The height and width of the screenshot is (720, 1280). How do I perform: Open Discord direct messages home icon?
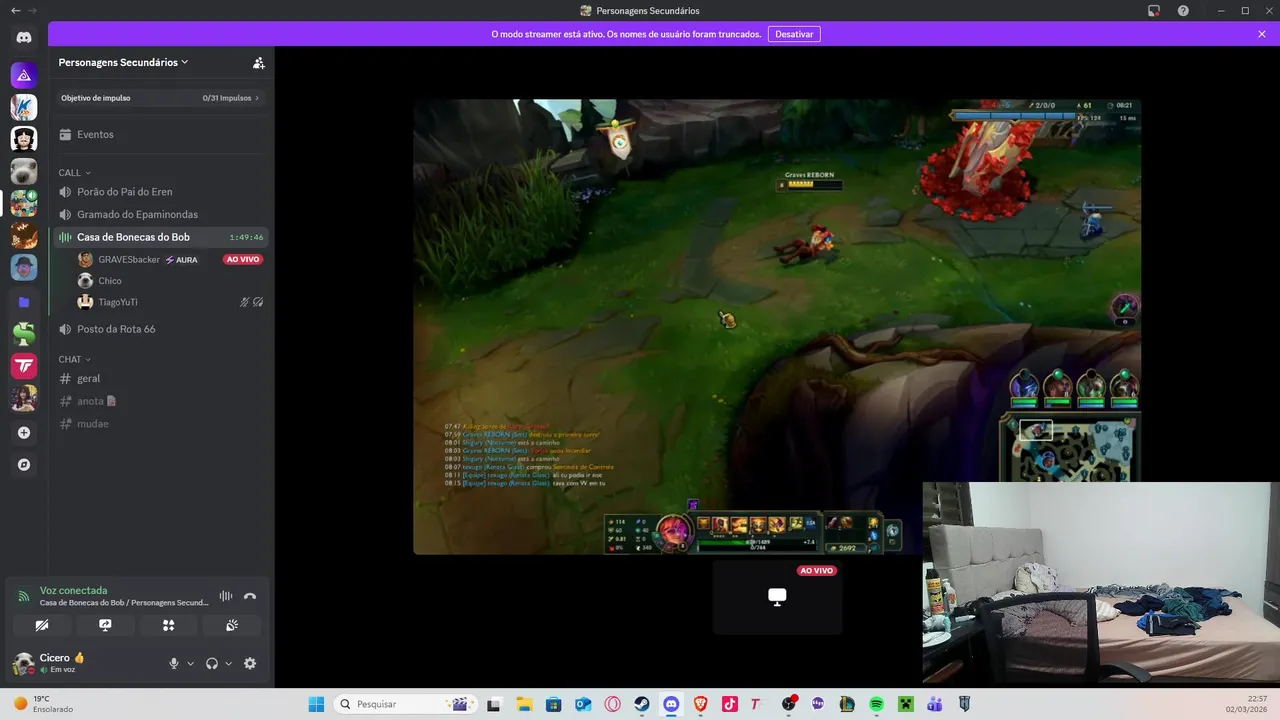point(24,38)
